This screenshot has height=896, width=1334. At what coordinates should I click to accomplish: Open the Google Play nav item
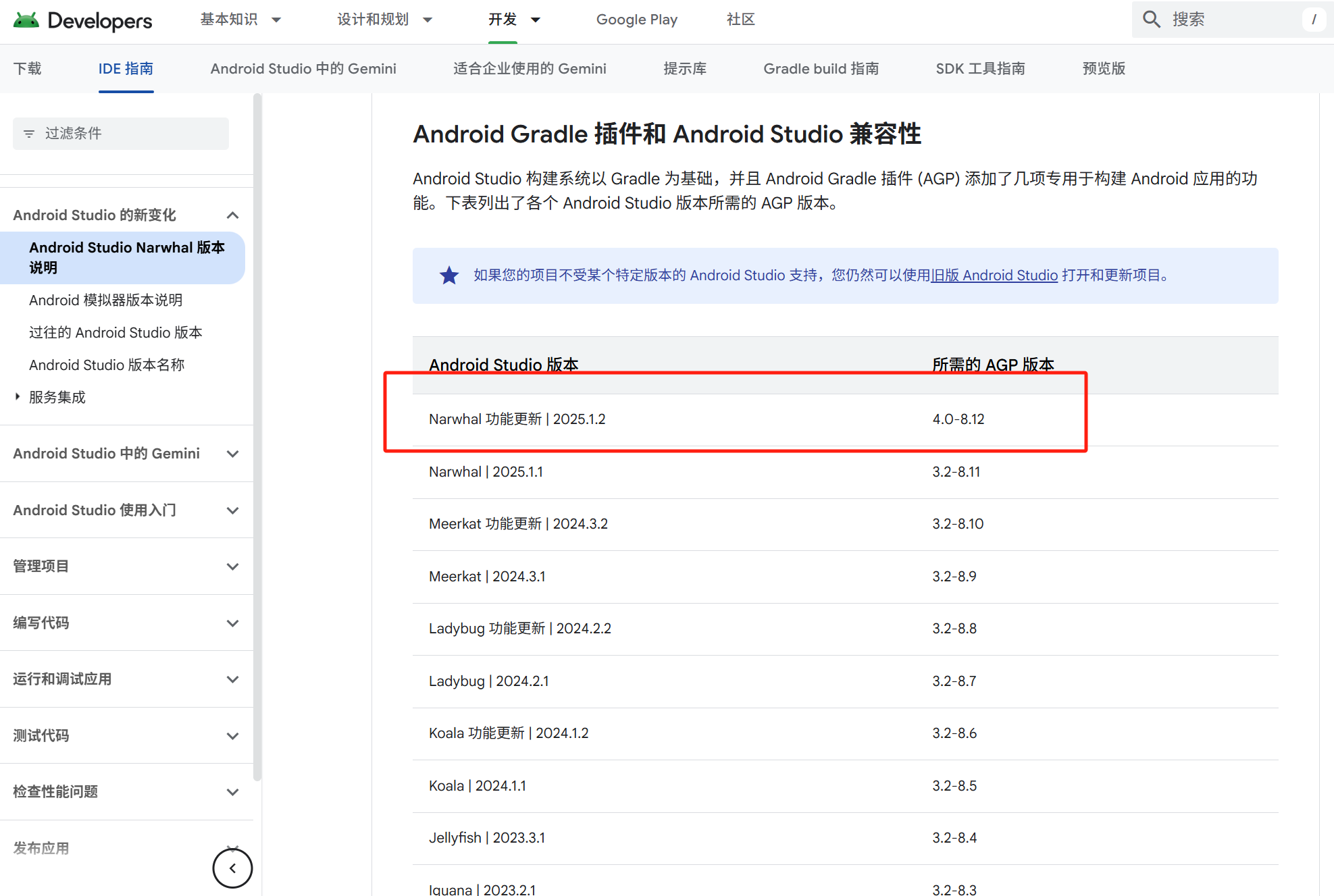(636, 20)
